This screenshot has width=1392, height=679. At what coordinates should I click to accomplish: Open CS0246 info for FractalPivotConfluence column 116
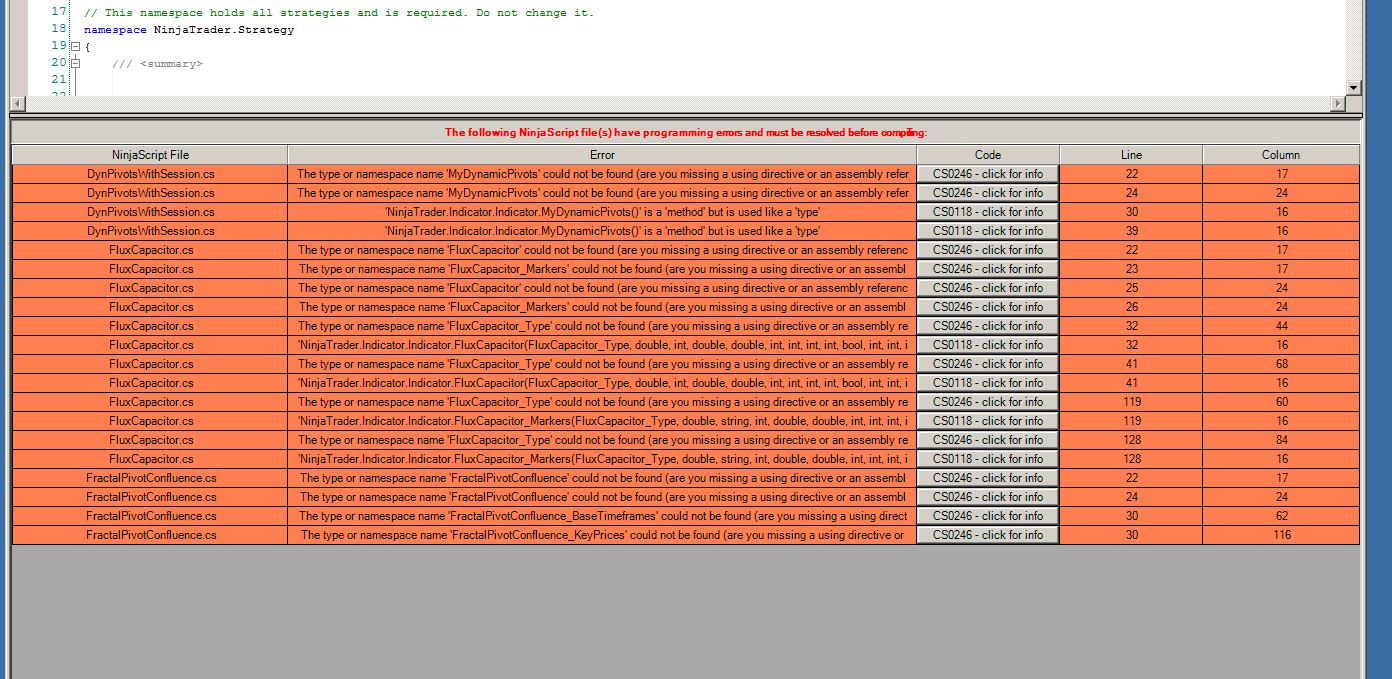[x=988, y=535]
